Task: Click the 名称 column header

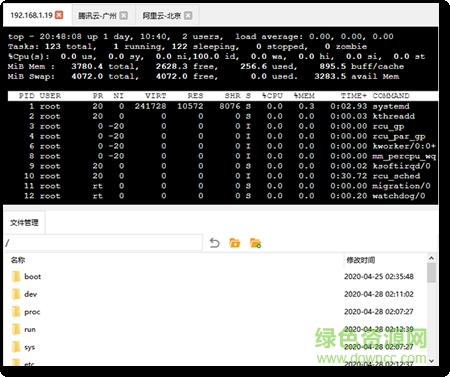Action: point(18,260)
